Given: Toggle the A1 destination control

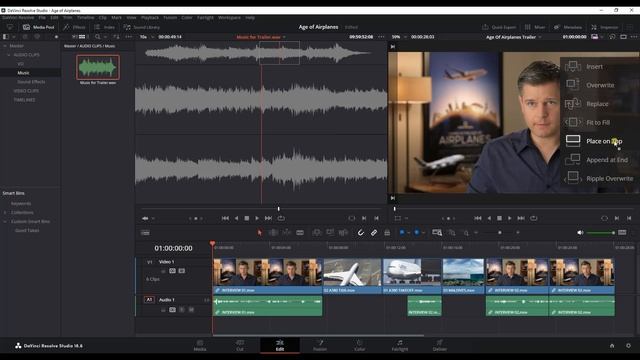Looking at the screenshot, I should 149,300.
